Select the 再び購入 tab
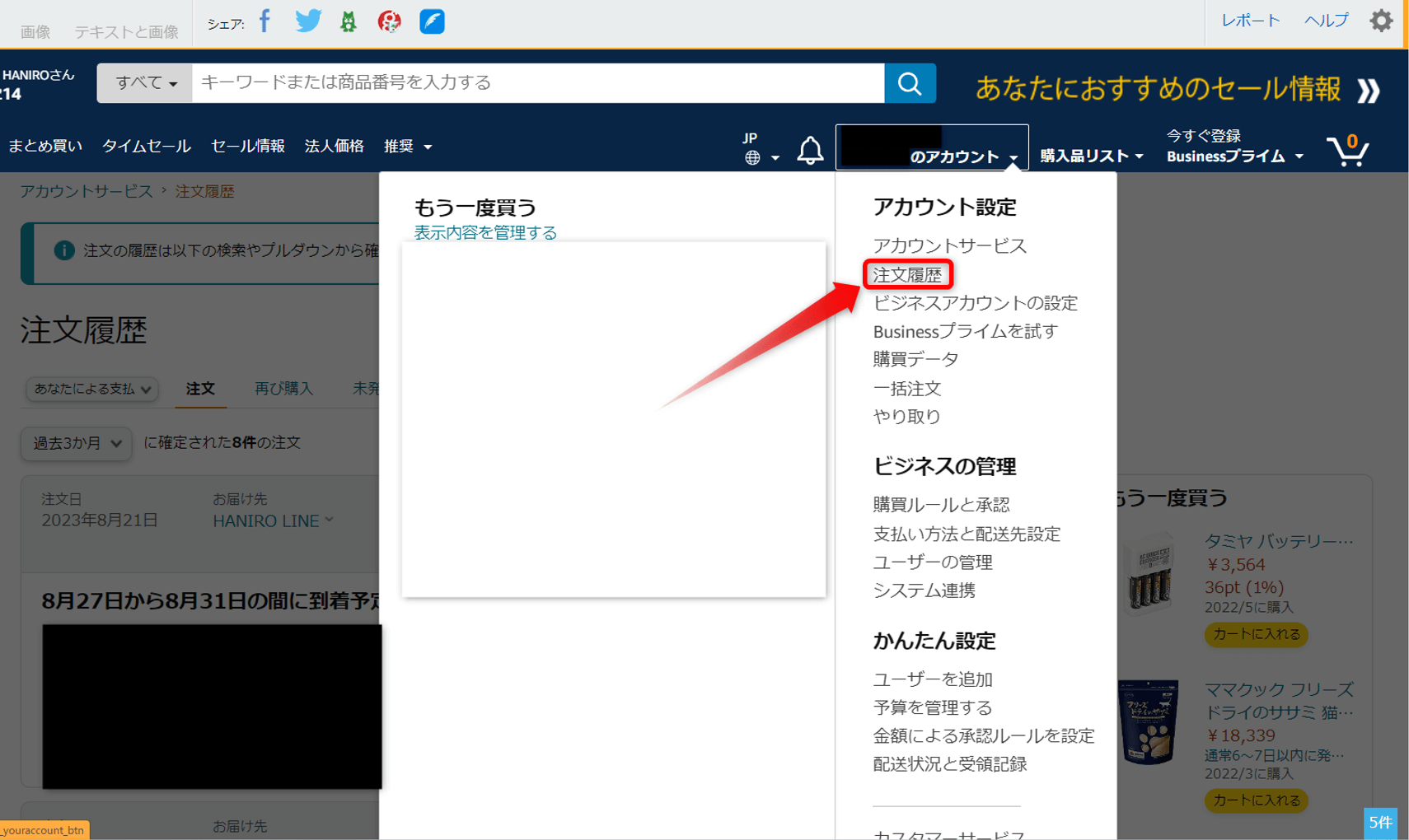This screenshot has height=840, width=1409. click(283, 389)
